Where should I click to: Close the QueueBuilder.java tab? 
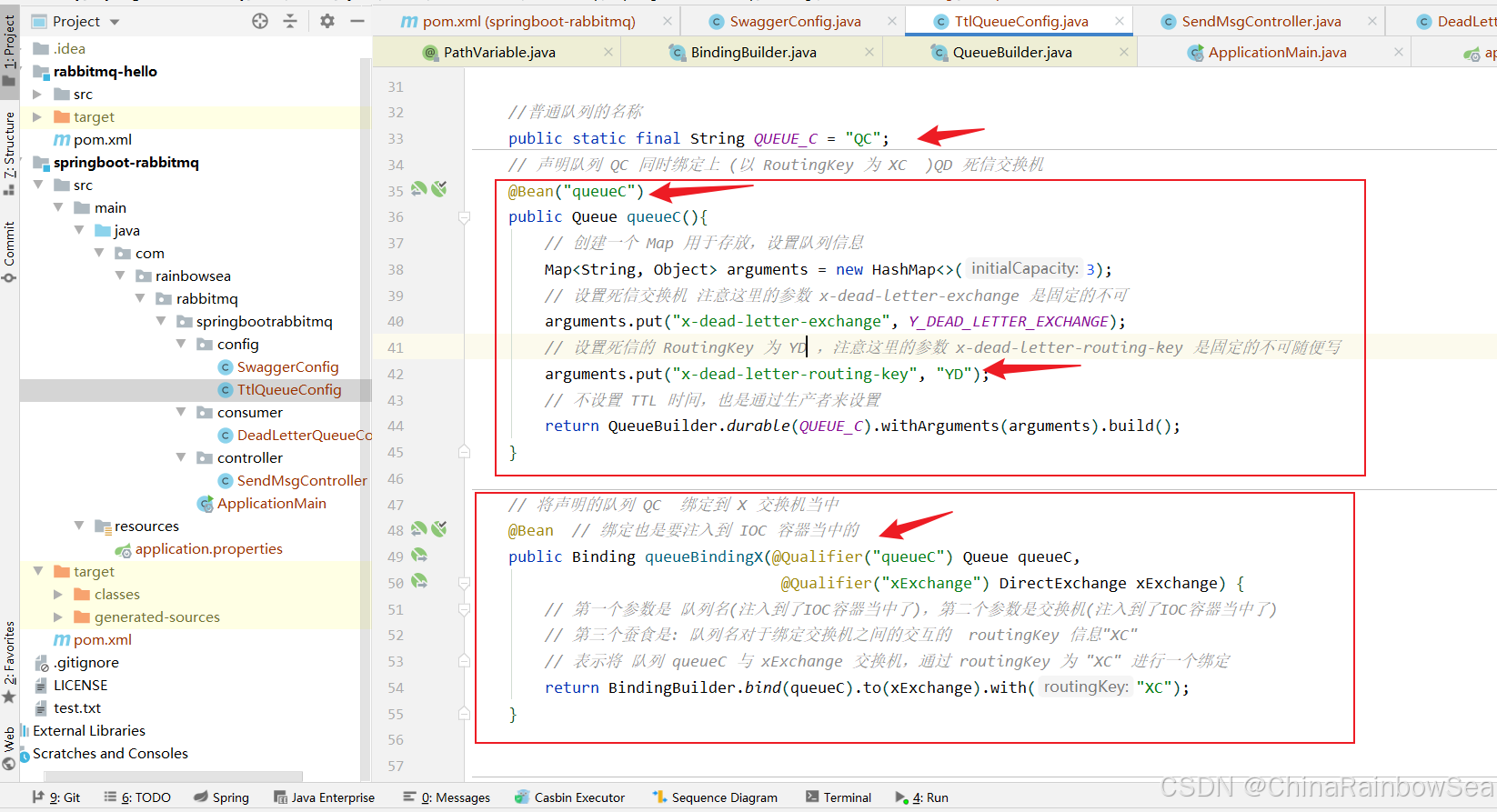pos(1124,53)
